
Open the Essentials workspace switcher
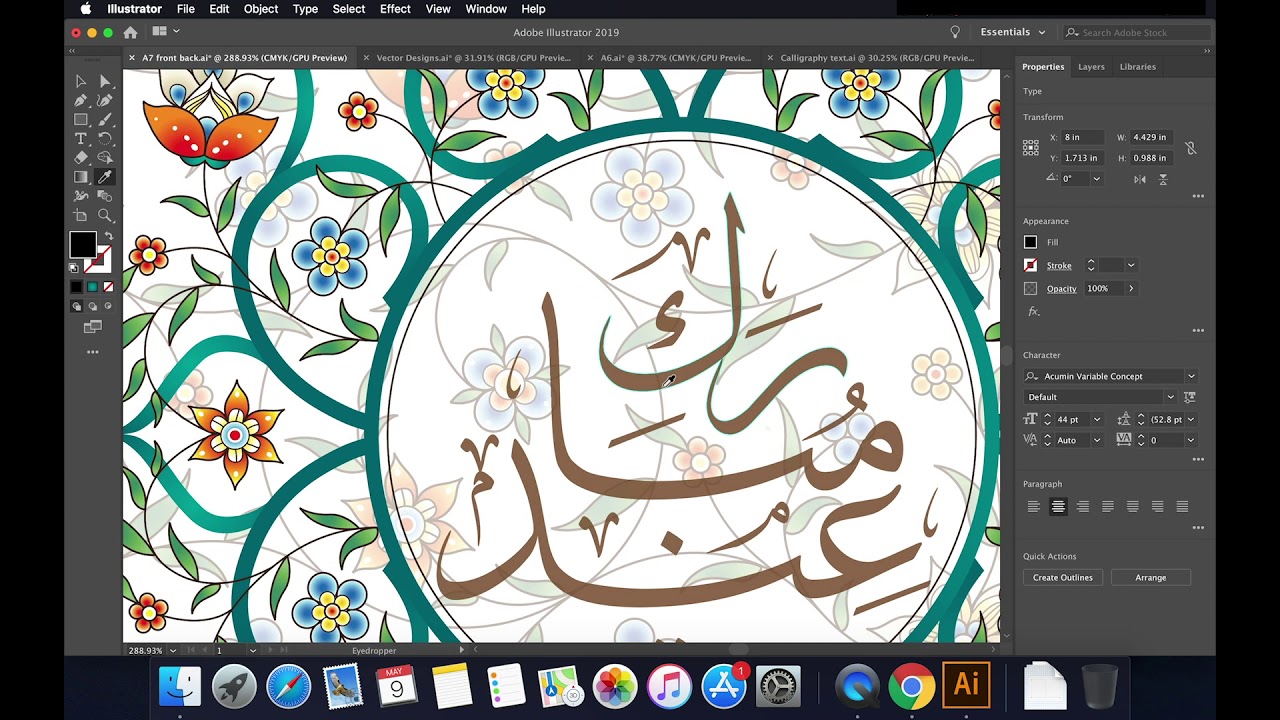[1012, 32]
